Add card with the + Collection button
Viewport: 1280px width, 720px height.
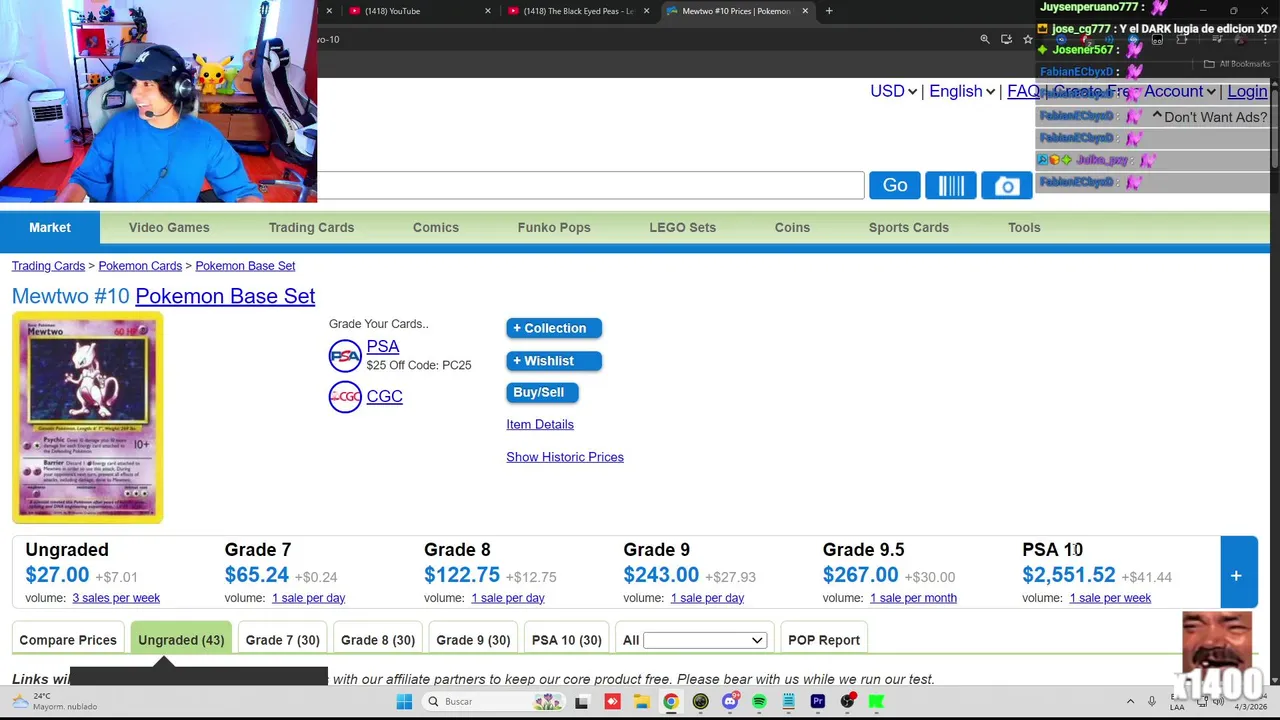(554, 328)
